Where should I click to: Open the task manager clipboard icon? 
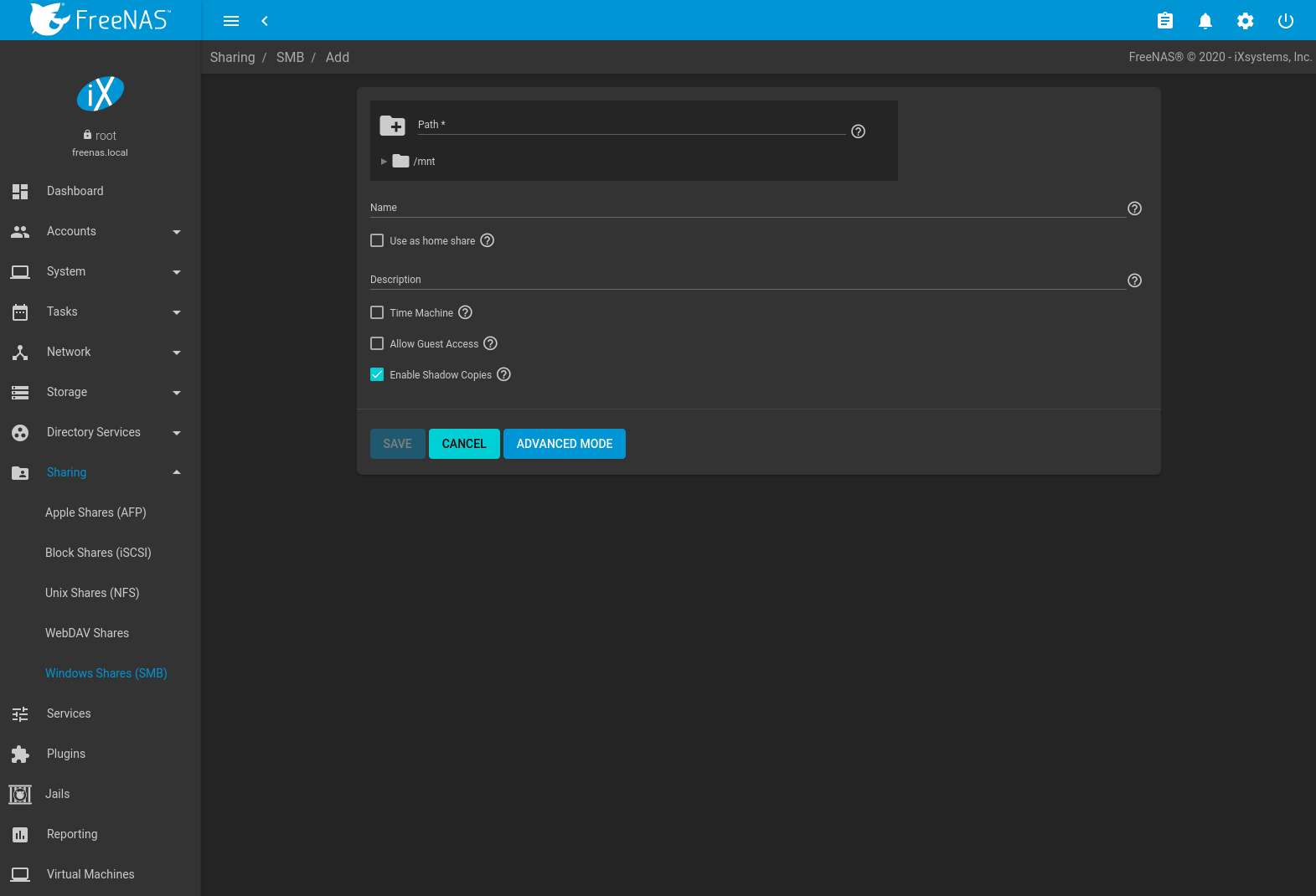coord(1164,21)
